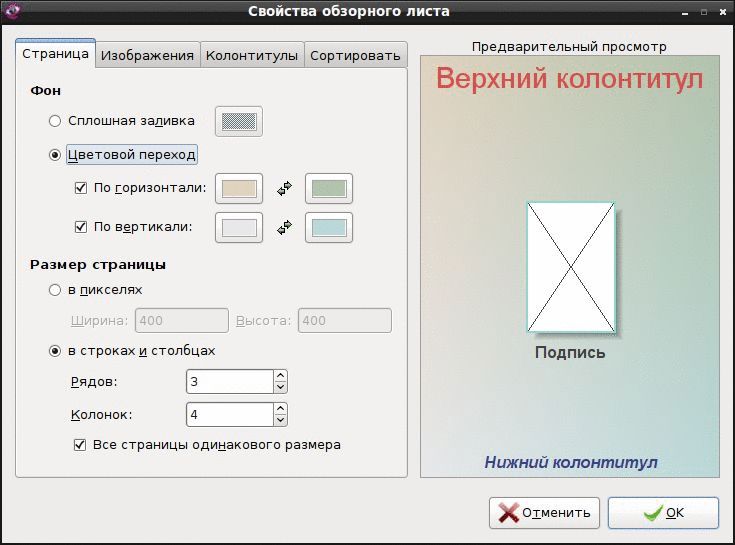This screenshot has height=545, width=735.
Task: Pick the green horizontal end color
Action: (x=329, y=189)
